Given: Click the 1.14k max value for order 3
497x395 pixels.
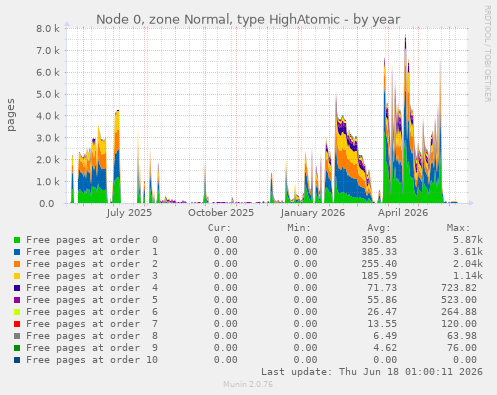Looking at the screenshot, I should [x=468, y=276].
